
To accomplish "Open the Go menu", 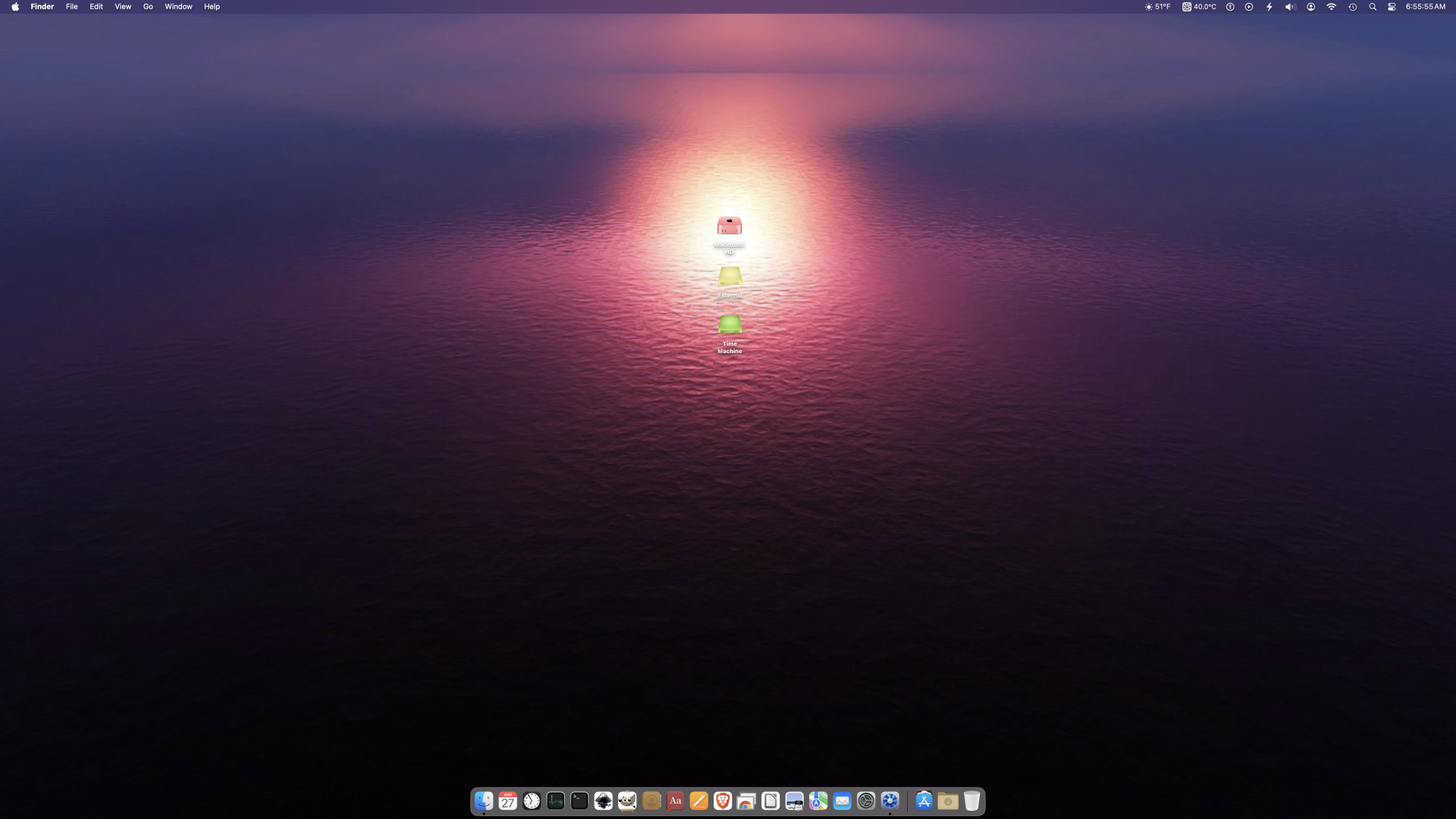I will coord(148,7).
